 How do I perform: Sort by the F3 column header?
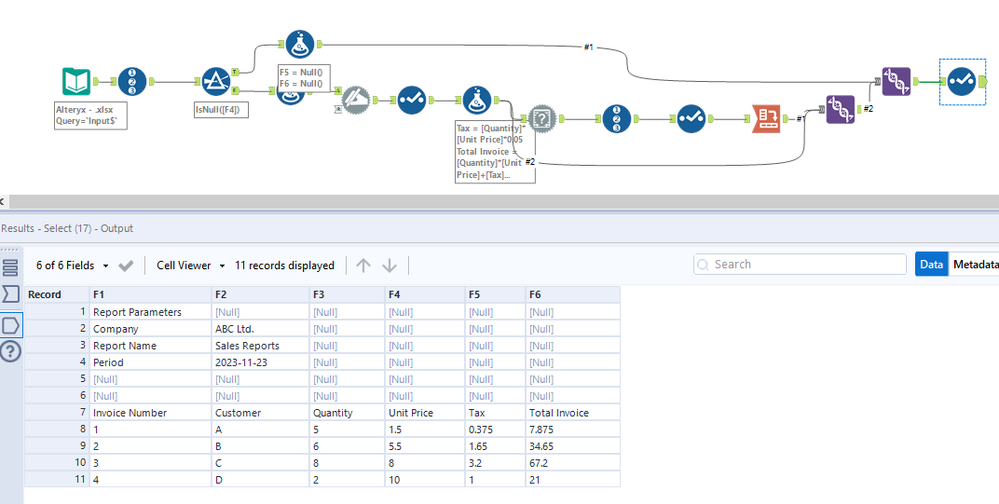pyautogui.click(x=347, y=294)
